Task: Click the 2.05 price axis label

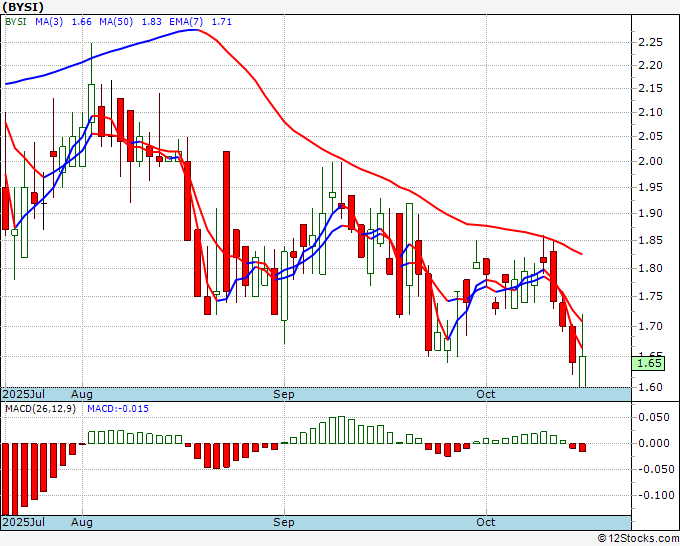Action: pyautogui.click(x=651, y=137)
